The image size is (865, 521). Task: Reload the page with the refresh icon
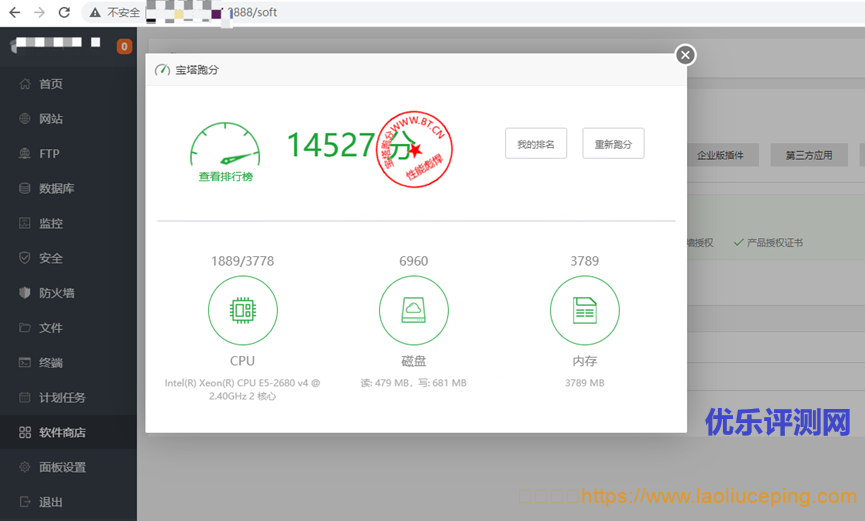coord(64,12)
